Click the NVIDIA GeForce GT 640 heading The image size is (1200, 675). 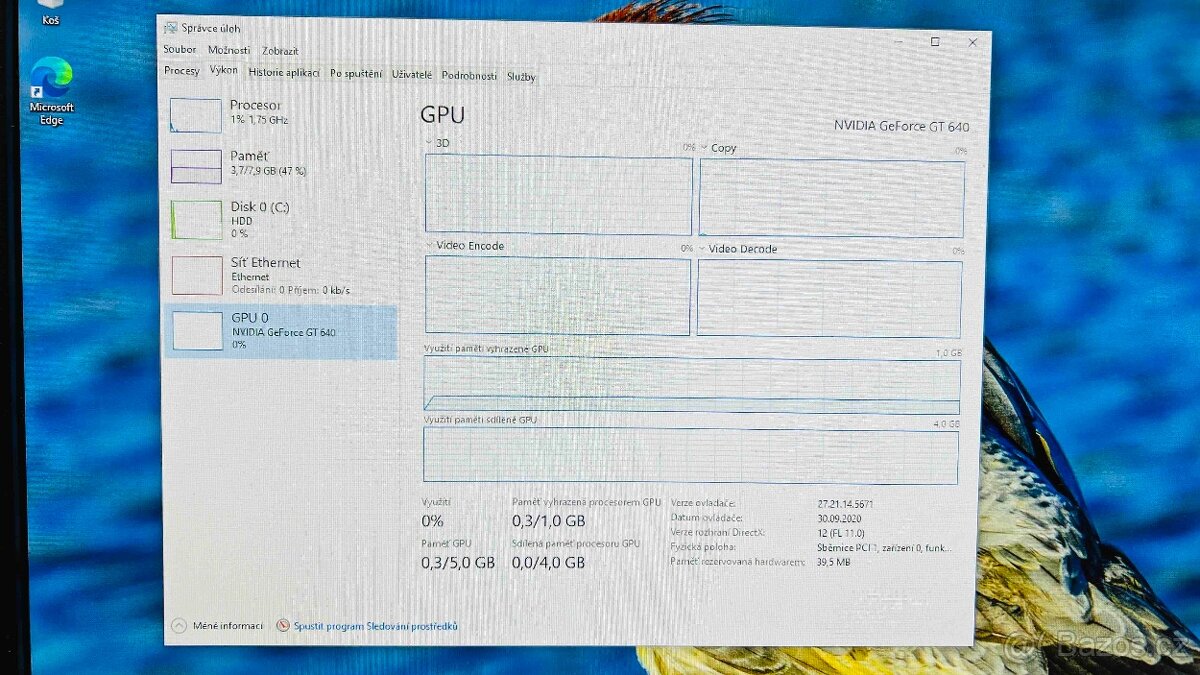pos(901,126)
